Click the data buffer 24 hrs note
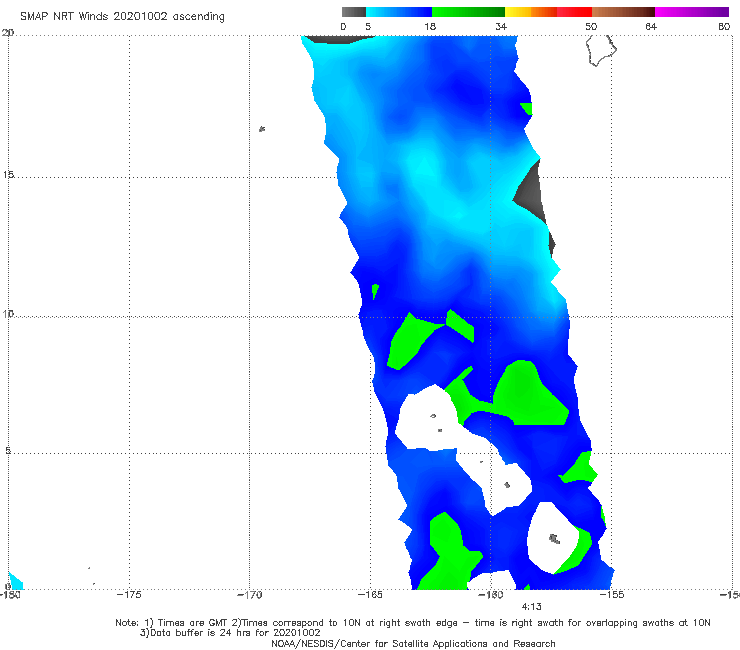 point(230,633)
